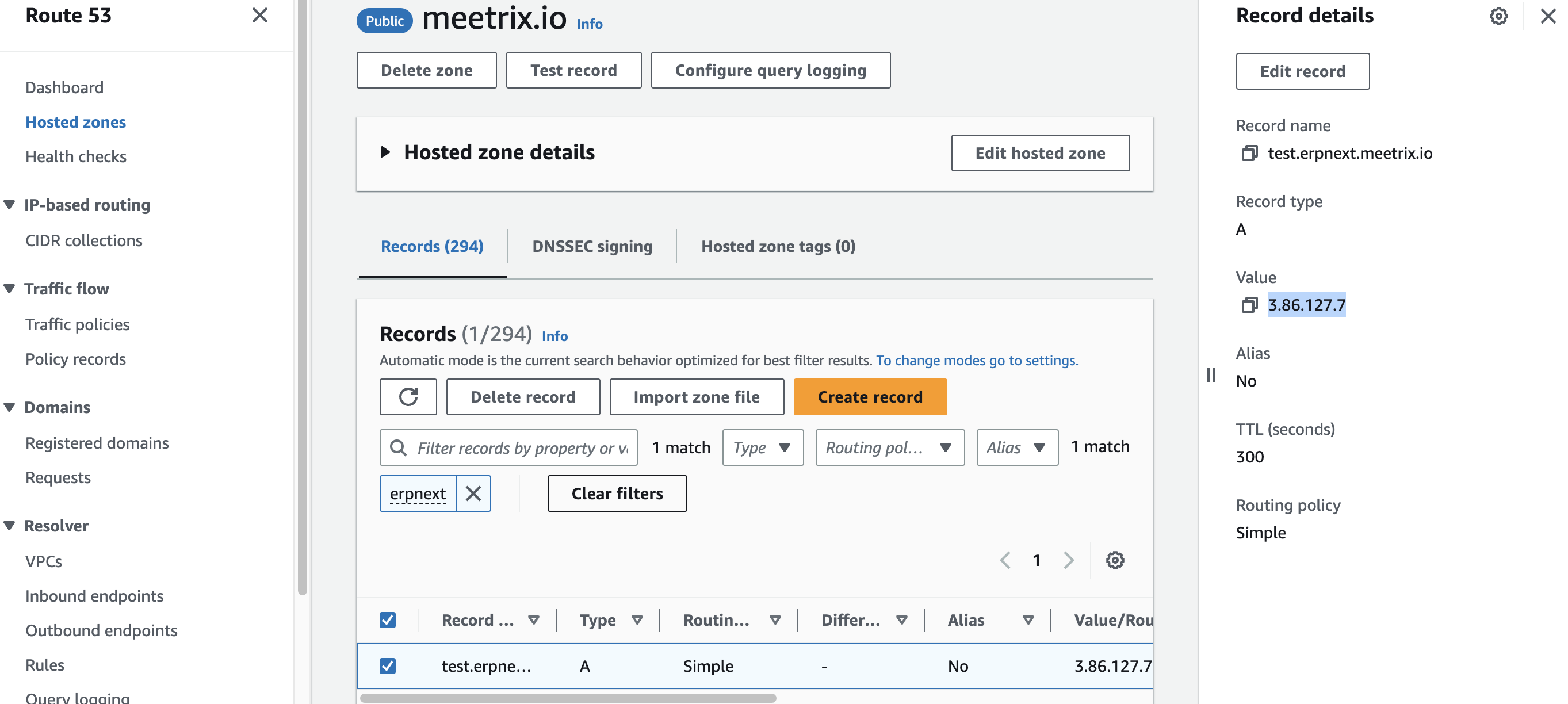Toggle the select-all records checkbox
This screenshot has width=1568, height=704.
click(x=388, y=619)
